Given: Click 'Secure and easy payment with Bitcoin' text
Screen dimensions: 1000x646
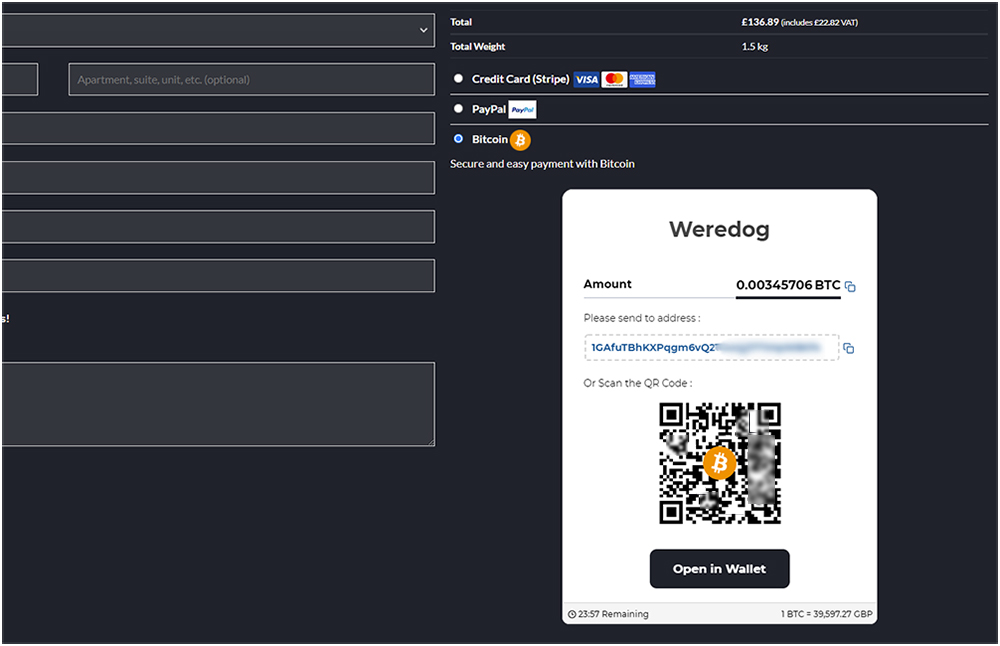Looking at the screenshot, I should tap(542, 164).
